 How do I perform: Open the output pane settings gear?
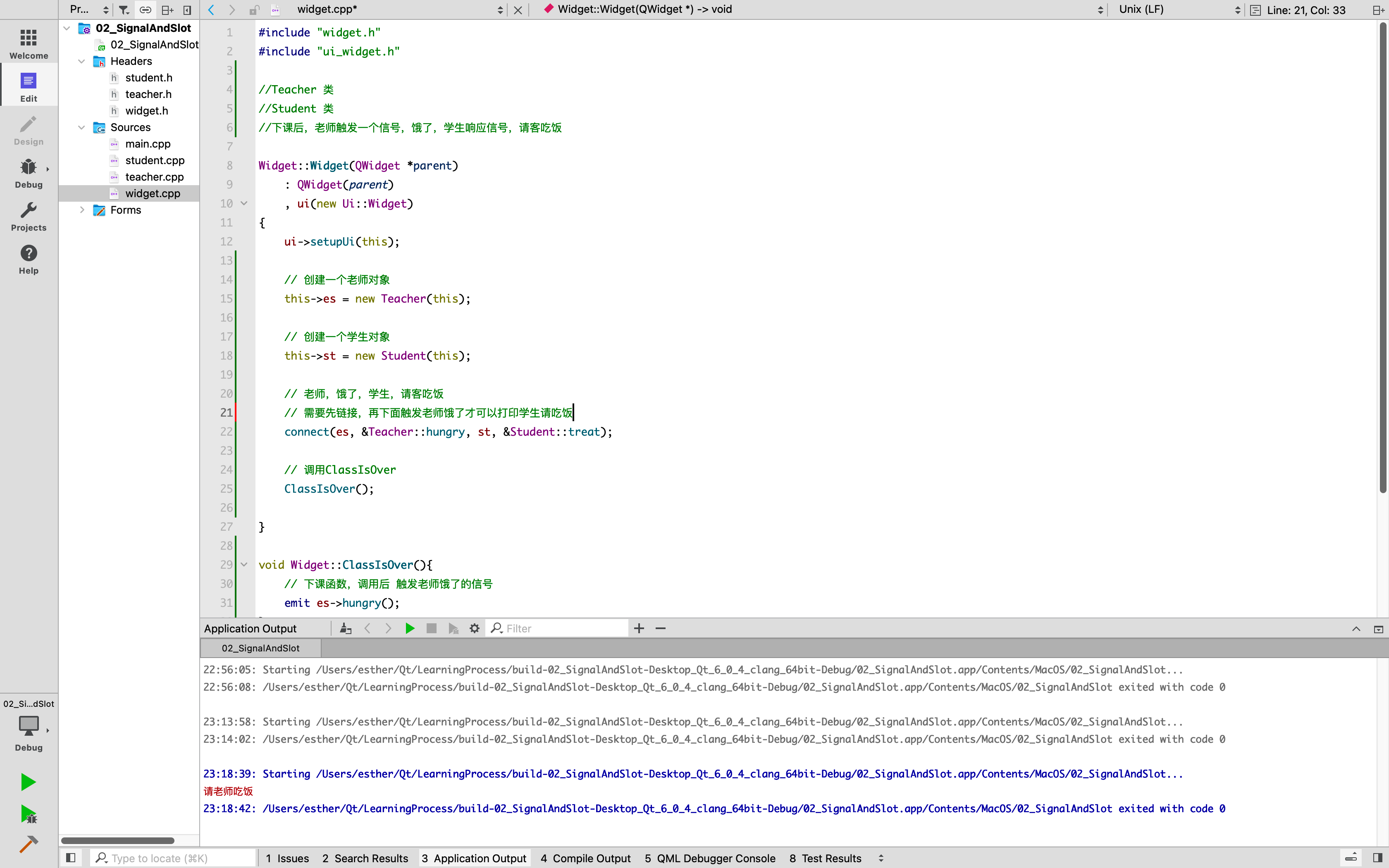click(x=474, y=629)
